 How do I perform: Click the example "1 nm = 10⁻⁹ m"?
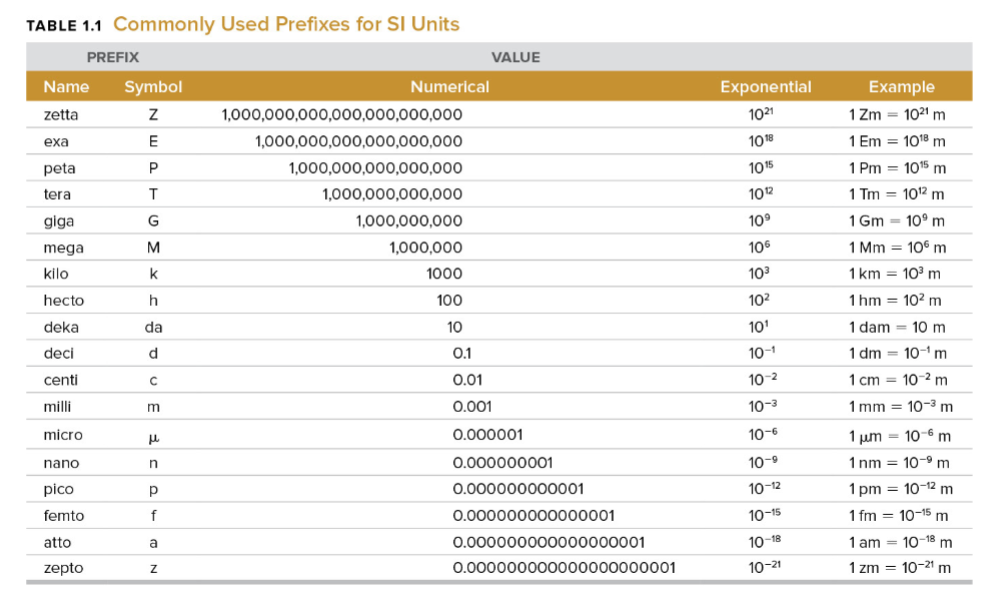tap(898, 463)
